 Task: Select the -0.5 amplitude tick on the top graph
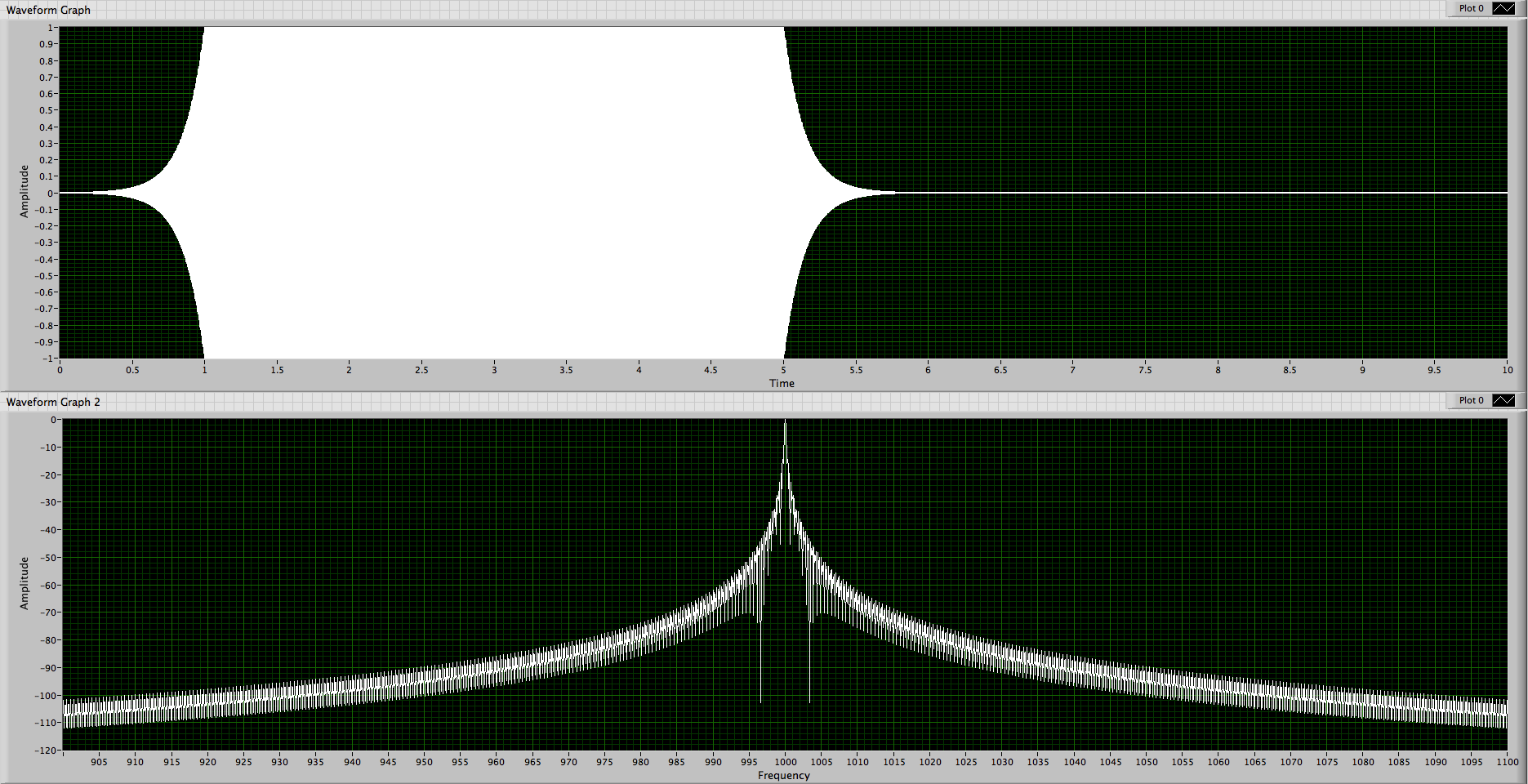point(44,276)
